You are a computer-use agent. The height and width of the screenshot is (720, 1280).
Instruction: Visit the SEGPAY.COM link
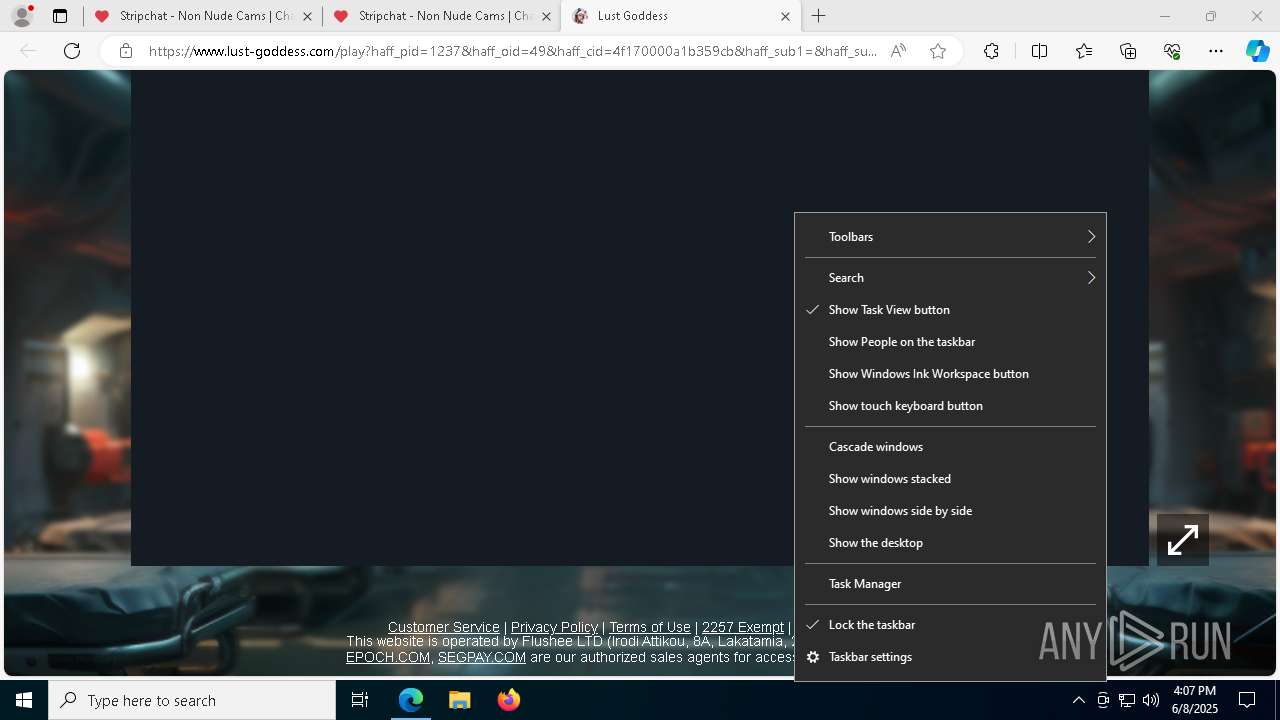[482, 657]
